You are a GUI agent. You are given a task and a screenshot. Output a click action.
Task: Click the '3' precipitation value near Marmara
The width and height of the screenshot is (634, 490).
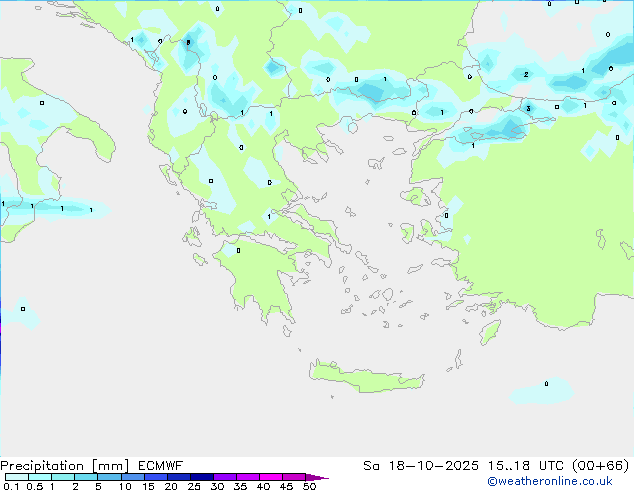click(x=528, y=108)
